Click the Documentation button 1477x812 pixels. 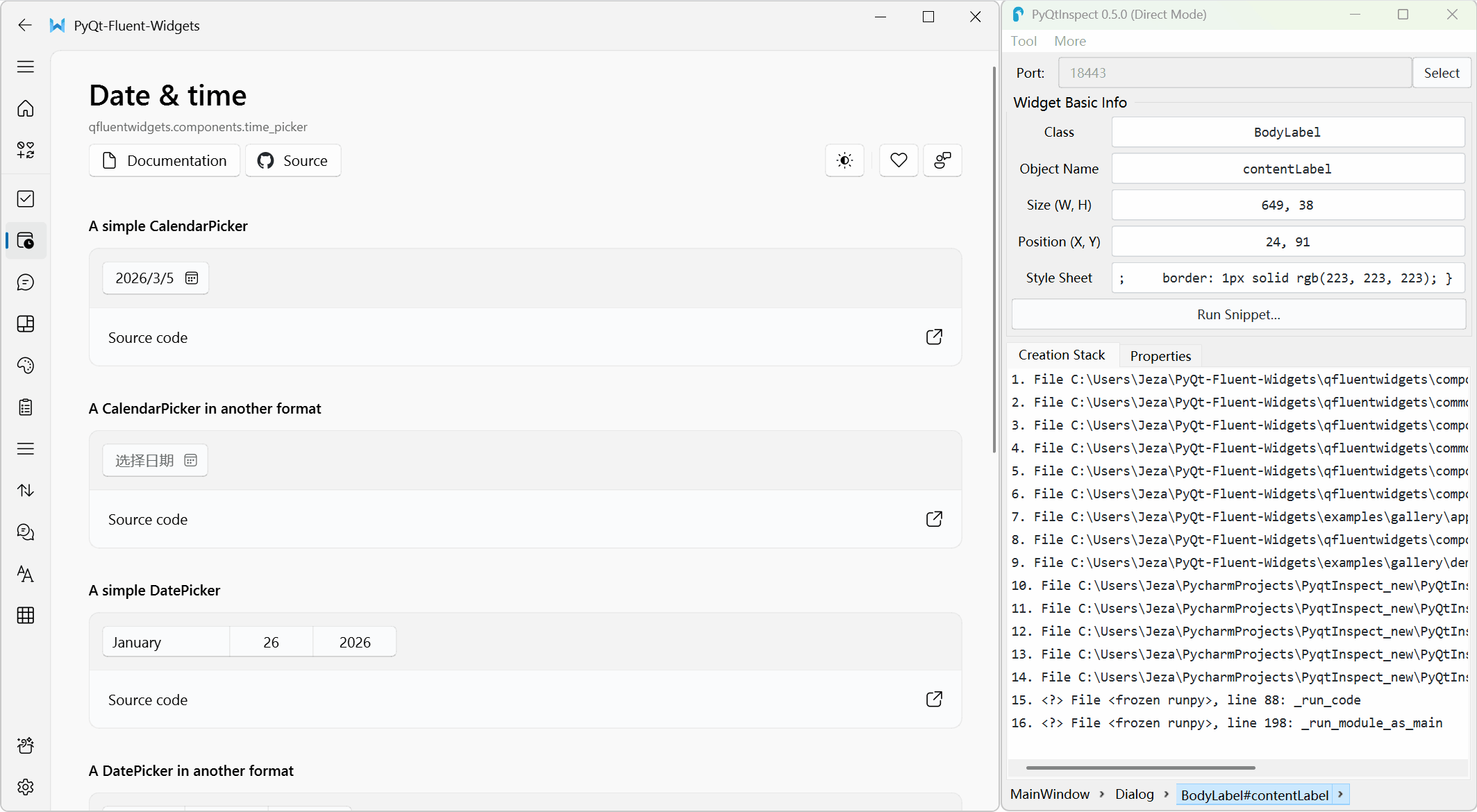tap(165, 160)
